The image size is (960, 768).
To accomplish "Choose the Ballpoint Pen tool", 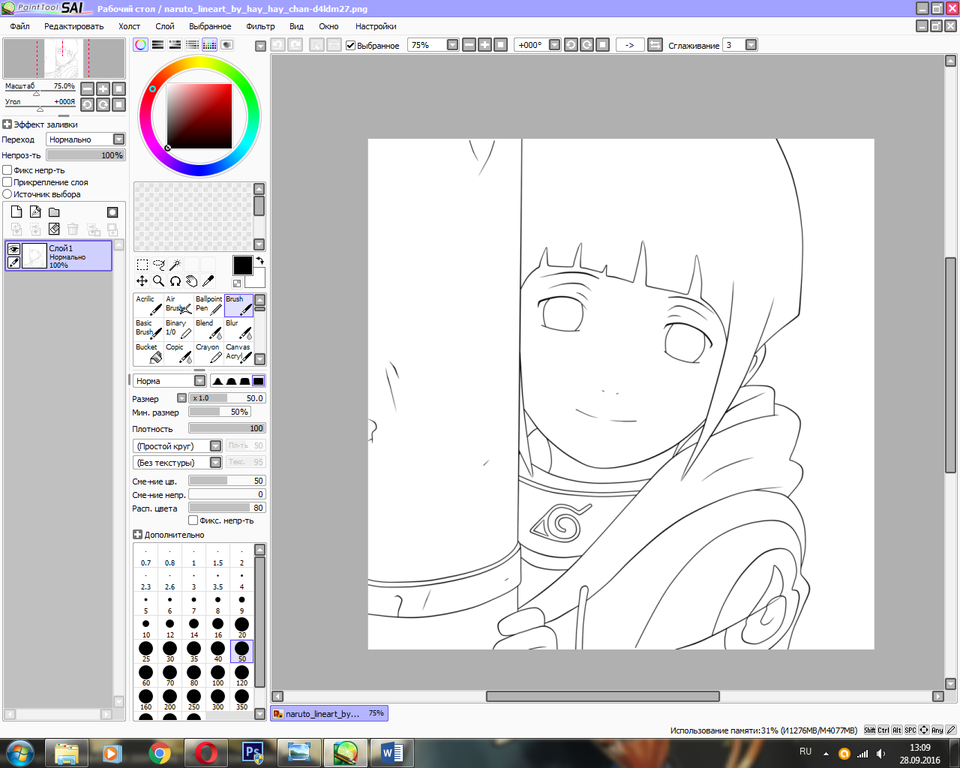I will pos(208,305).
